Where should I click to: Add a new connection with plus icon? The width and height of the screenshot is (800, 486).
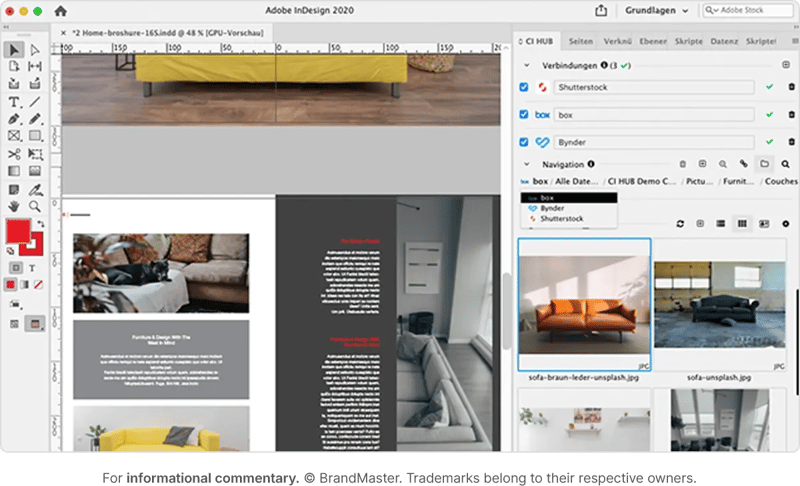pos(786,65)
